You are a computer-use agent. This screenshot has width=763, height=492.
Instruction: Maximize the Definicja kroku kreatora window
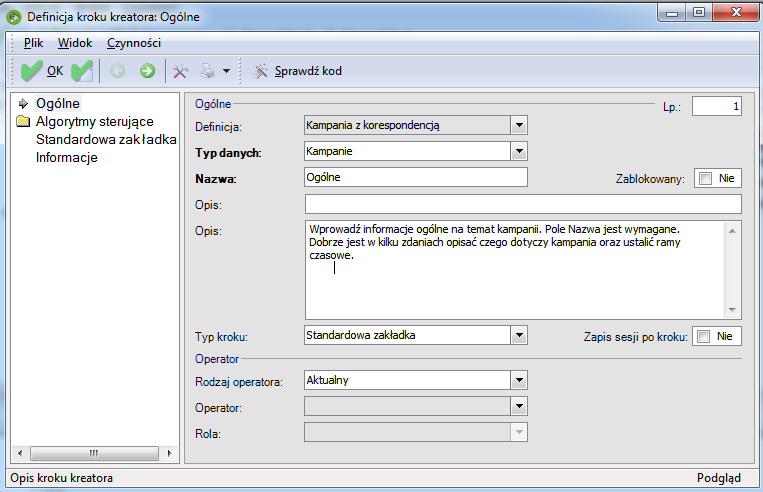(x=699, y=13)
